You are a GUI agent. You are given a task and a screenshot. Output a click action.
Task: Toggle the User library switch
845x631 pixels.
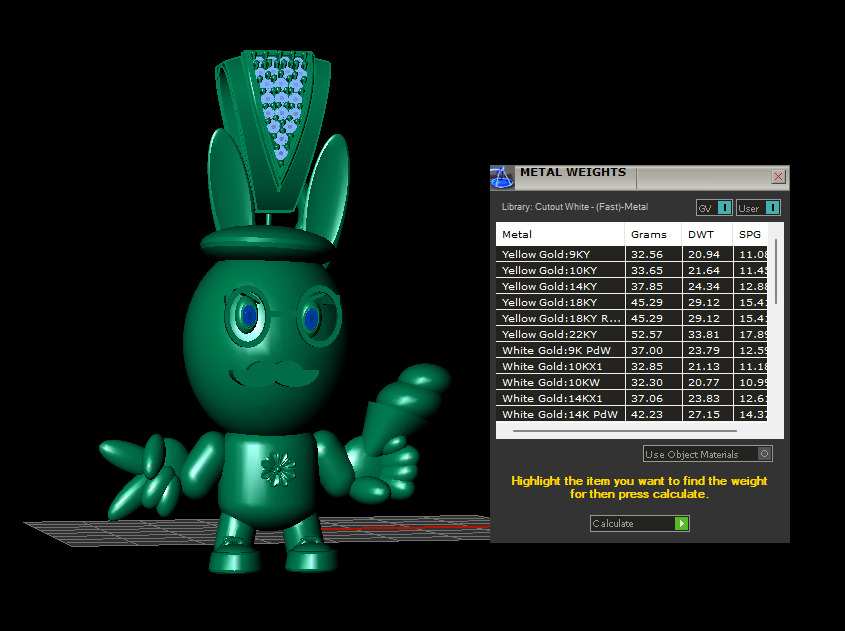[x=758, y=208]
